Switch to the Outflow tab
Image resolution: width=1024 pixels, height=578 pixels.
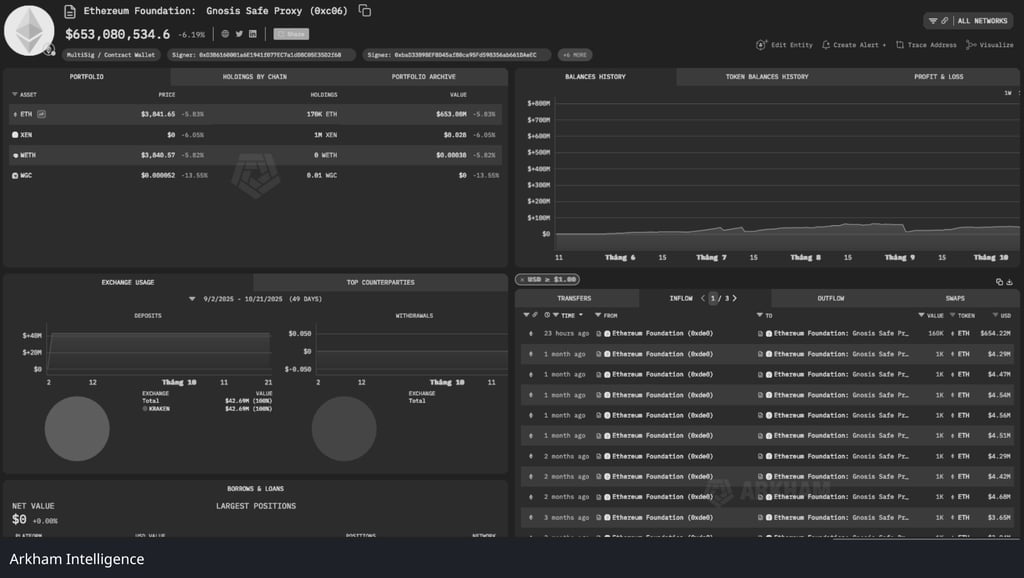click(x=831, y=298)
